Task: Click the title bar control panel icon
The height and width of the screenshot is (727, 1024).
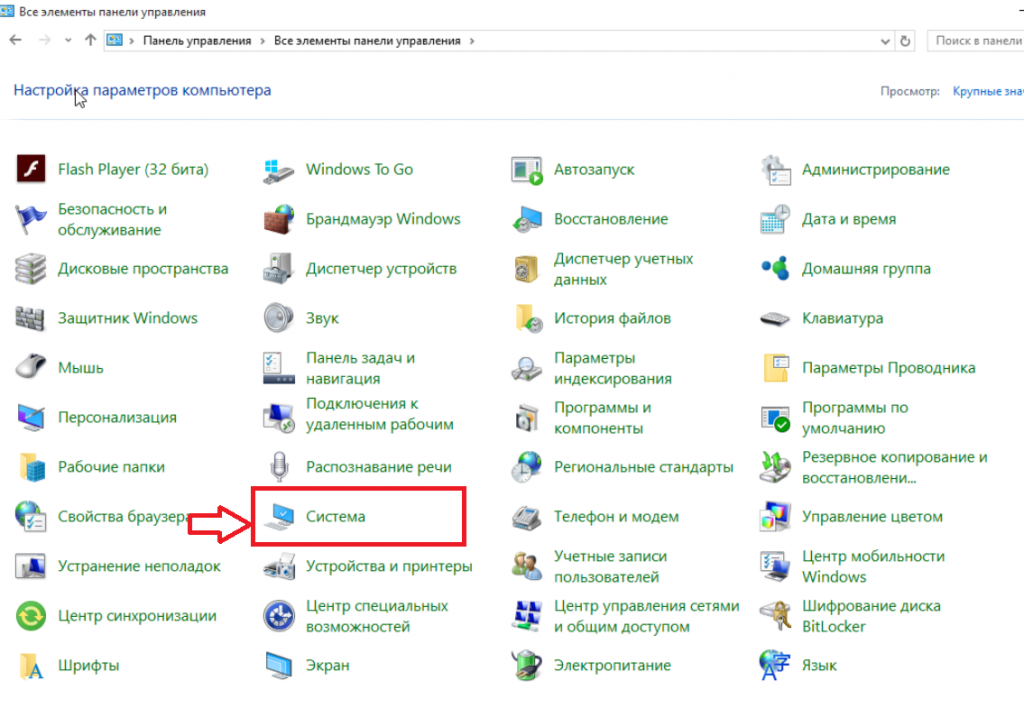Action: click(x=7, y=10)
